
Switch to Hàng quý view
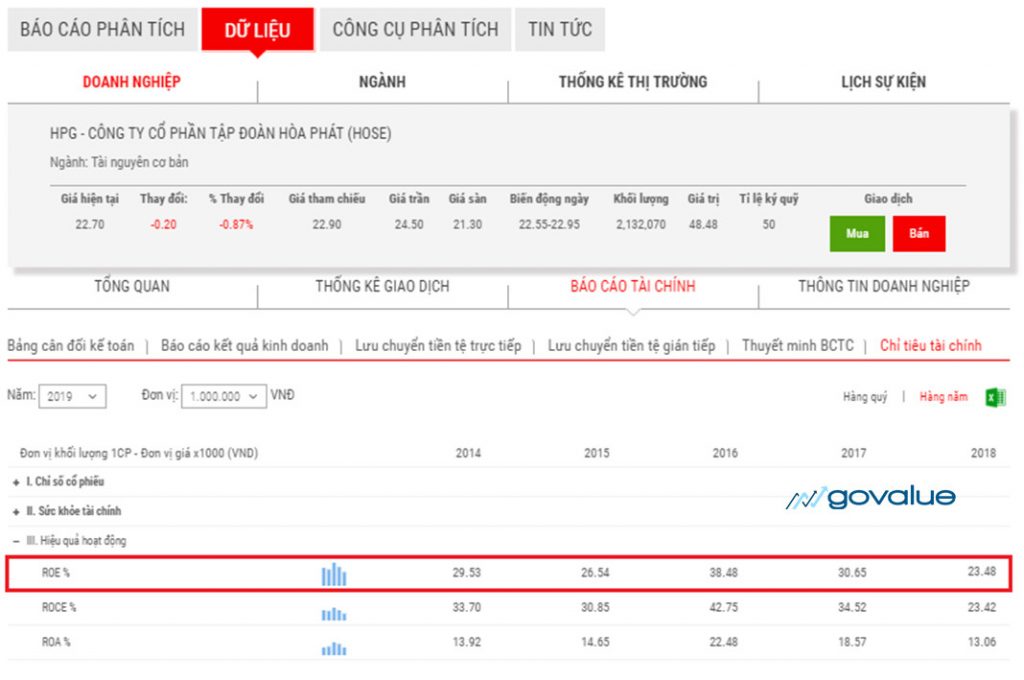865,397
